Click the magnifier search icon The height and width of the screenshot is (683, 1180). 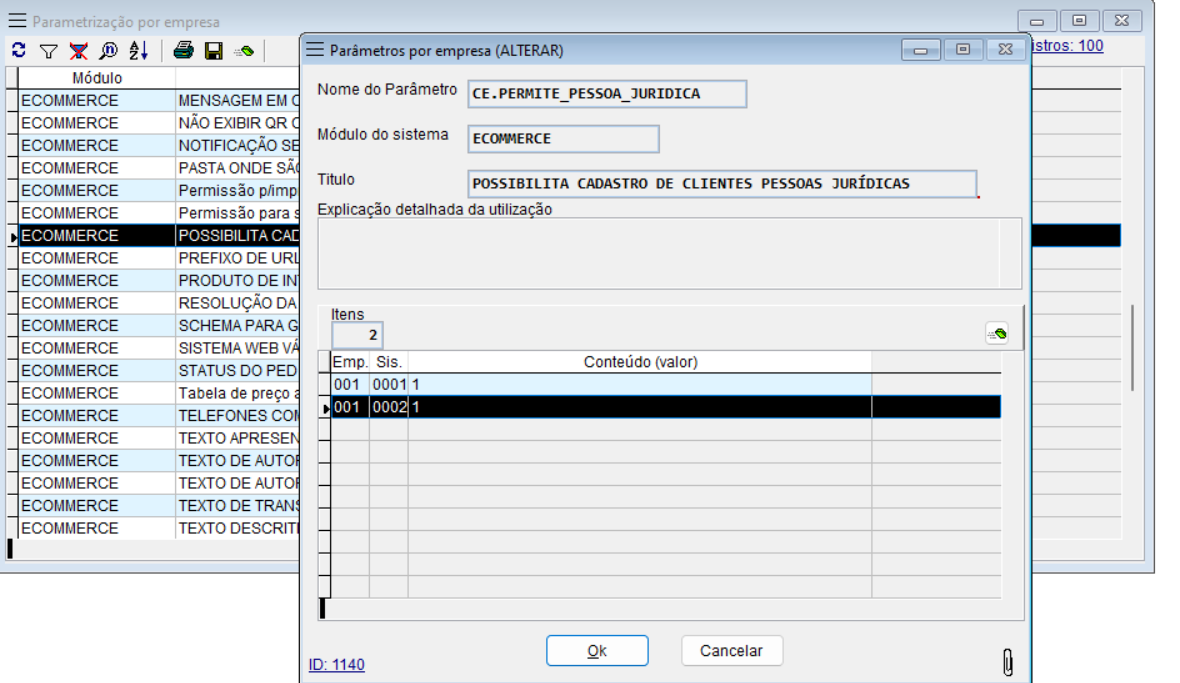pos(108,50)
